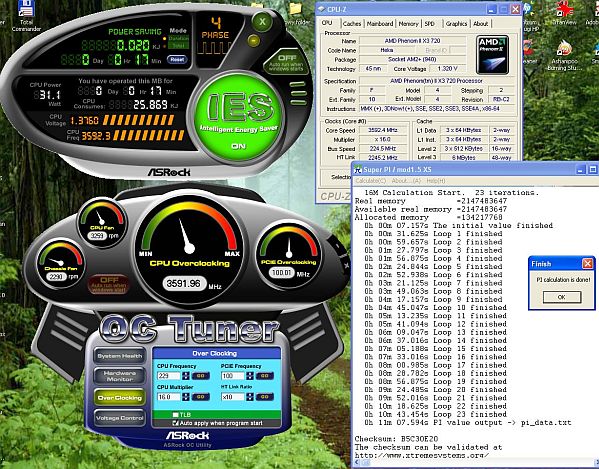Close OC Tuner with its small x button
The width and height of the screenshot is (599, 469).
coord(346,265)
